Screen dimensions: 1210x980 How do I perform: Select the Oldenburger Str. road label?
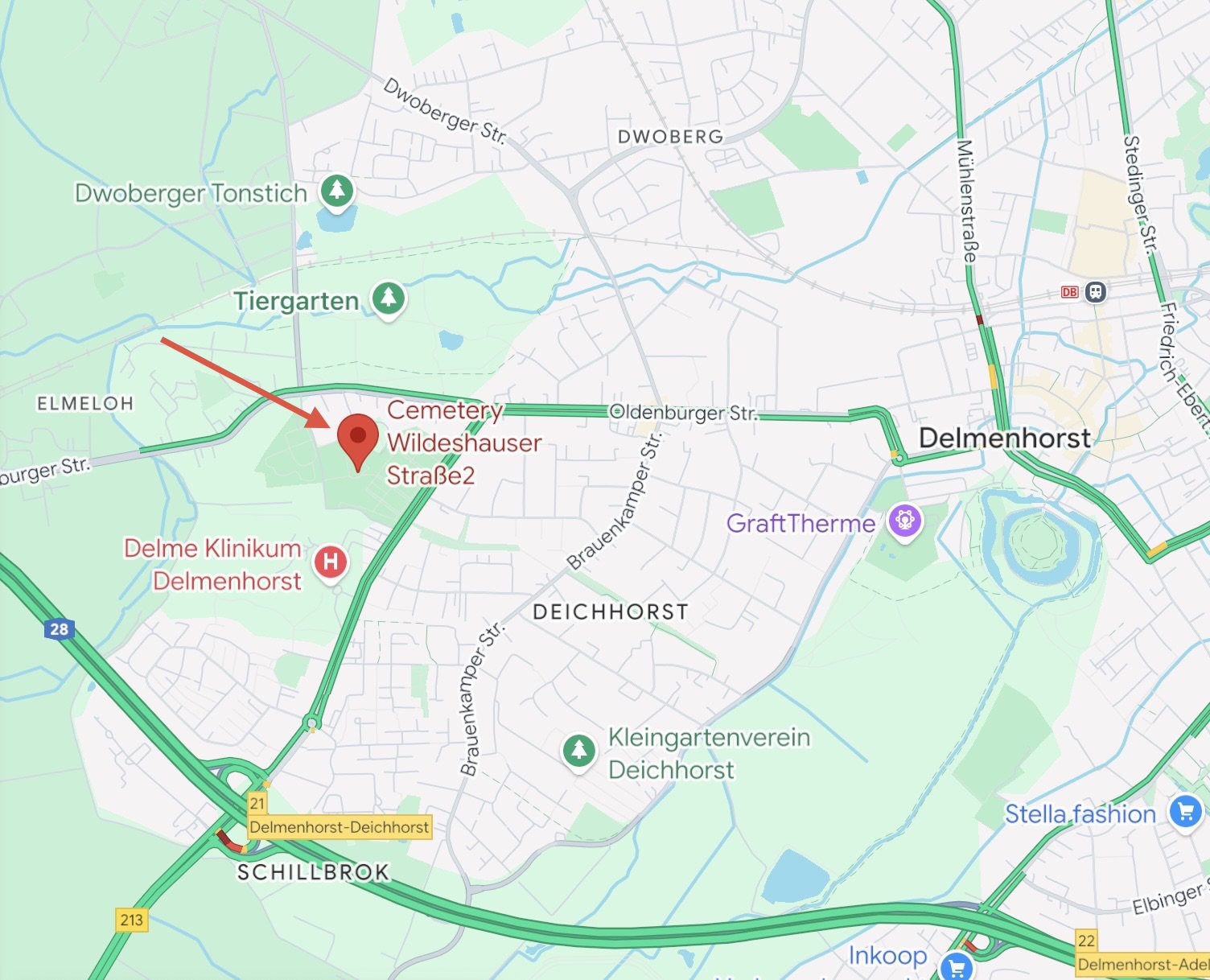[684, 413]
